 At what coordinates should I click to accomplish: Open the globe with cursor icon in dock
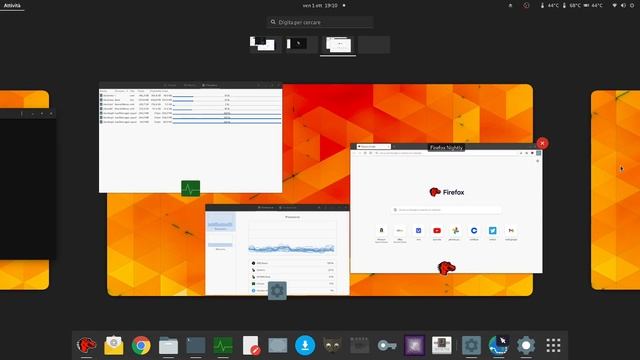coord(498,345)
